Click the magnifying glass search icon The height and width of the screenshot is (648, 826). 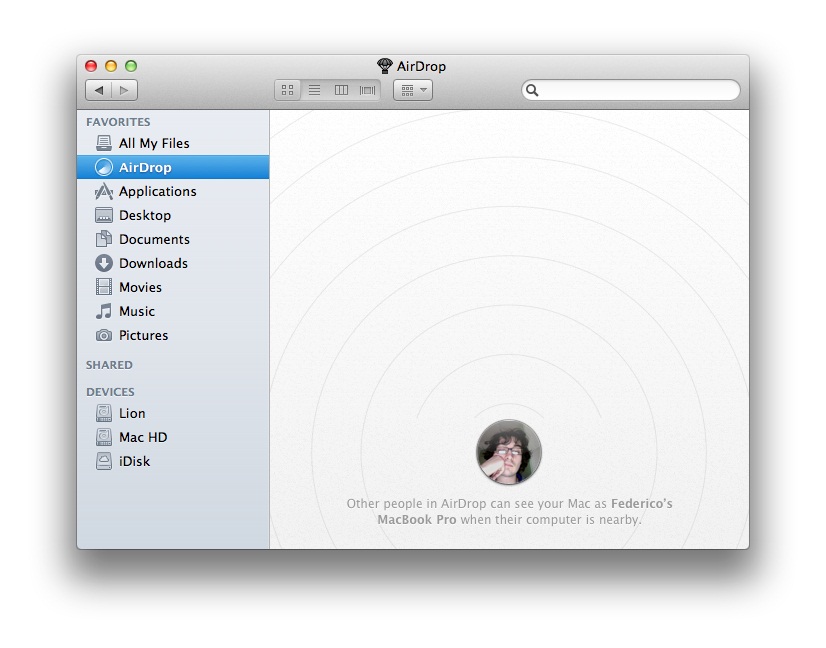[532, 90]
